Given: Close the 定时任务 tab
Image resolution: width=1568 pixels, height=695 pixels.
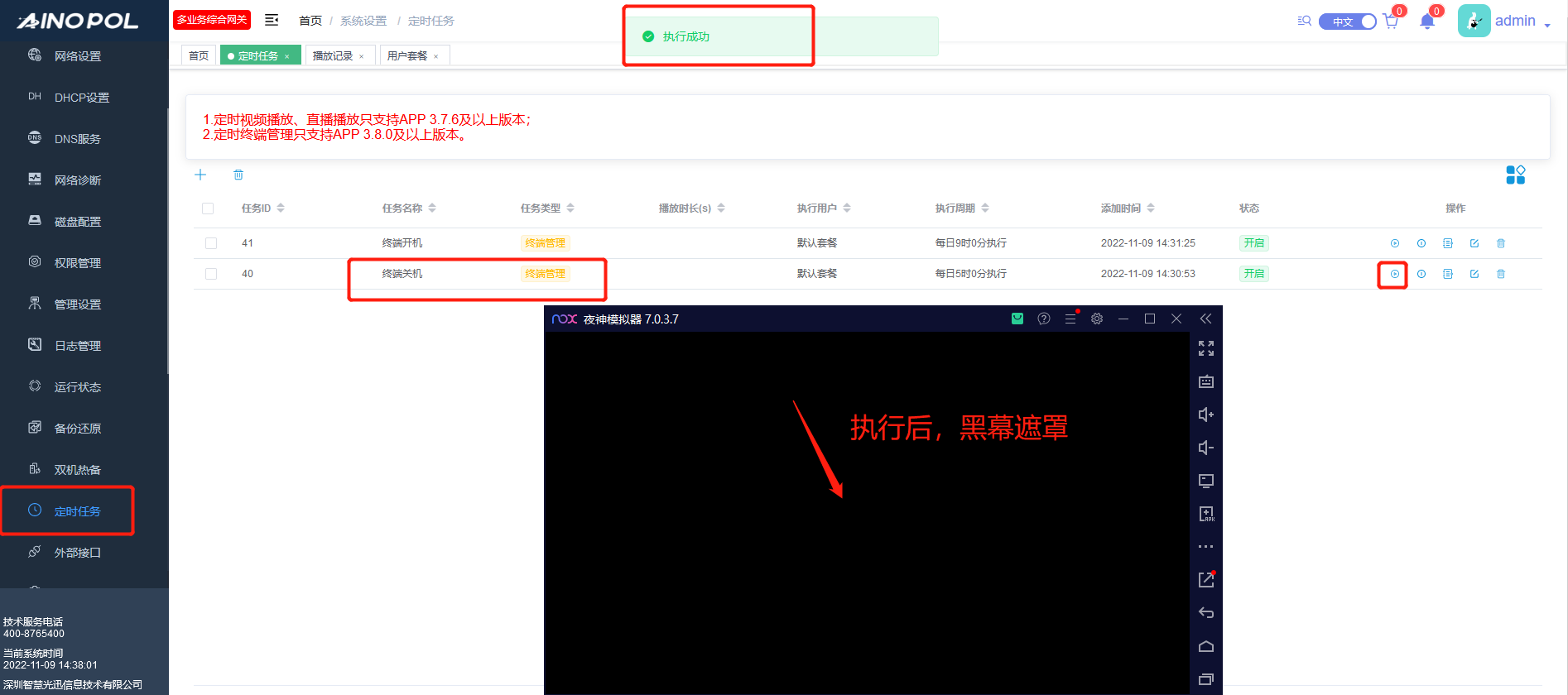Looking at the screenshot, I should point(287,56).
